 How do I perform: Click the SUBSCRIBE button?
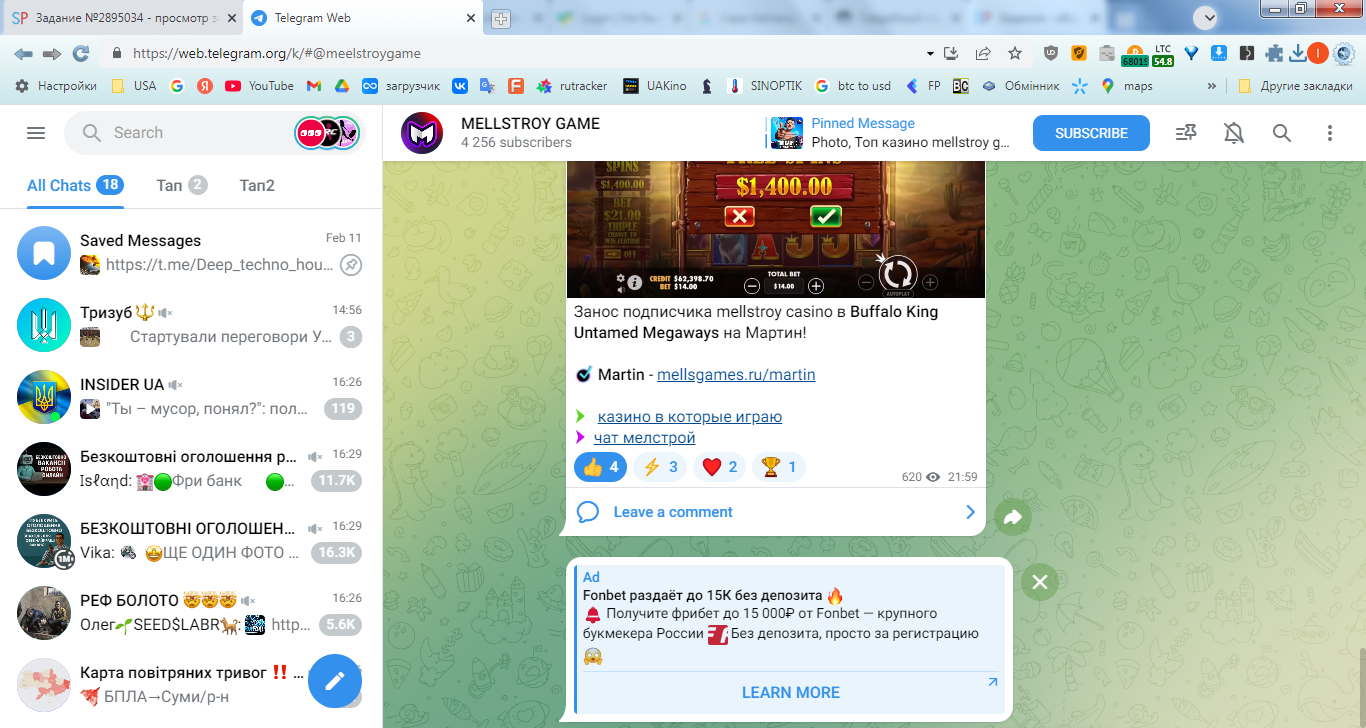click(1091, 133)
